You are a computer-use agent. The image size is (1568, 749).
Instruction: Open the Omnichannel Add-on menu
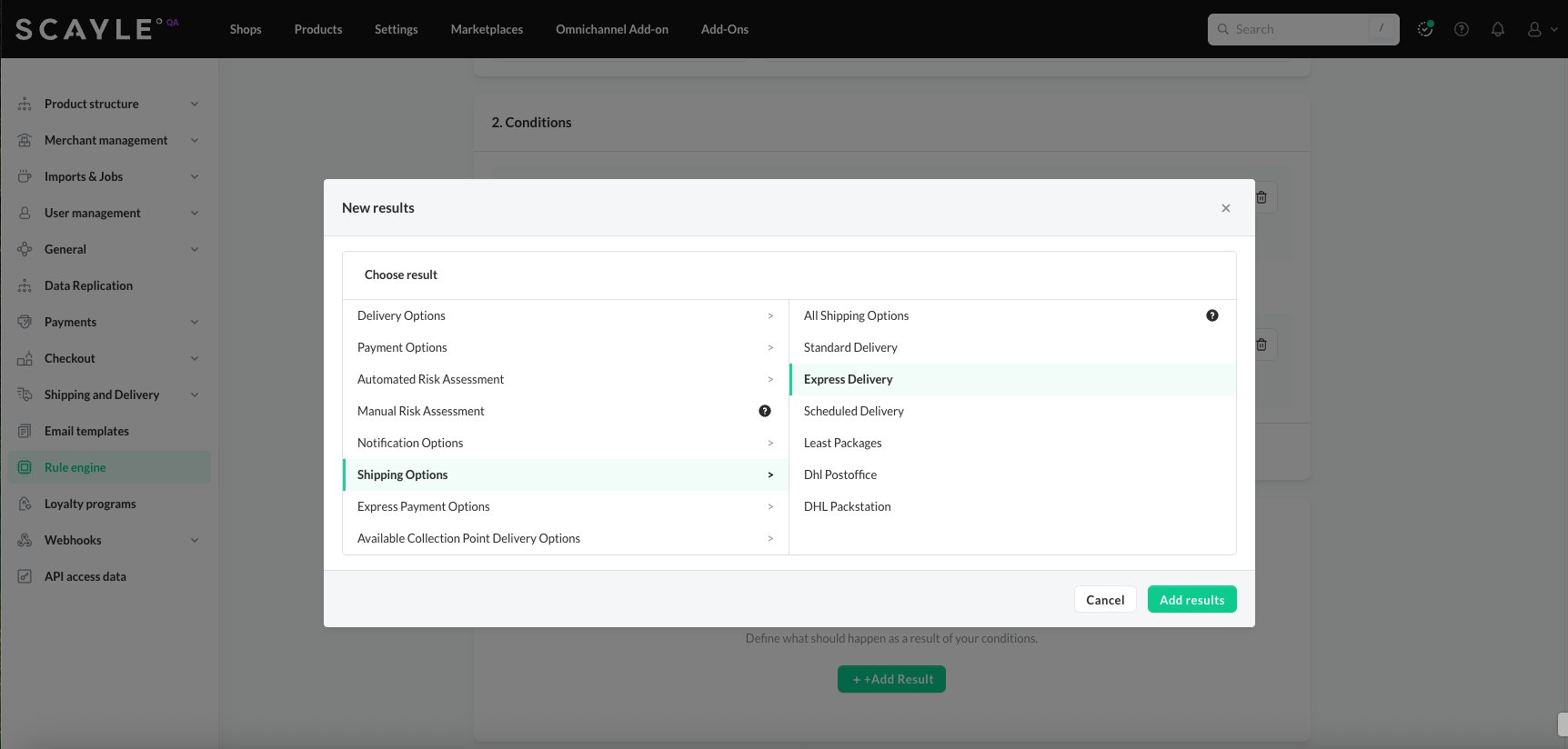pos(611,29)
